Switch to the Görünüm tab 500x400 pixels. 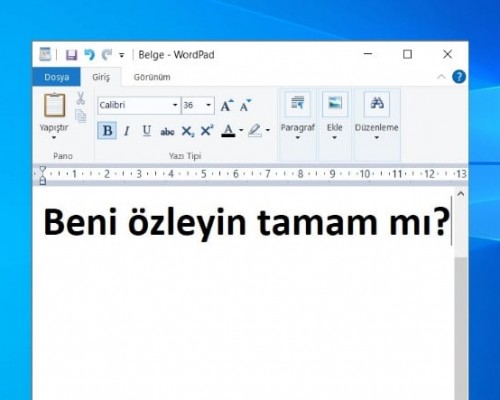pyautogui.click(x=152, y=77)
